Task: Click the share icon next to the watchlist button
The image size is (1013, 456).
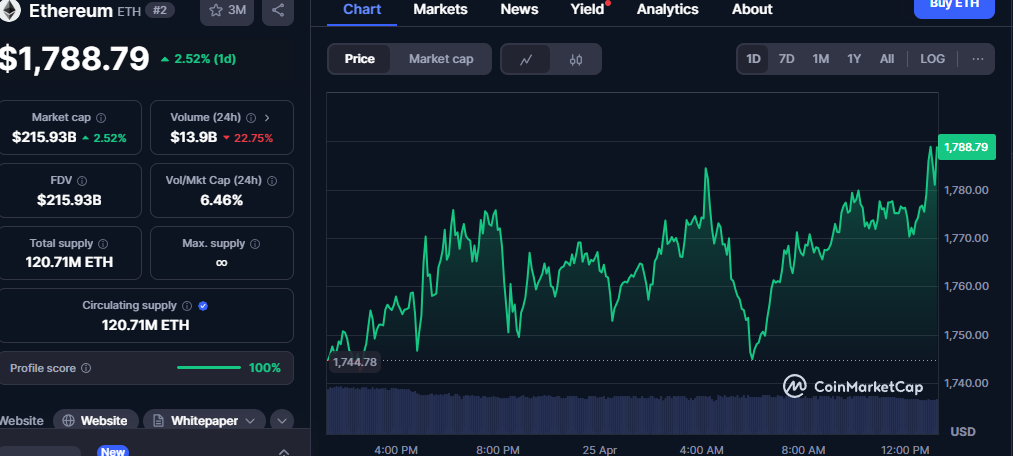Action: coord(278,10)
